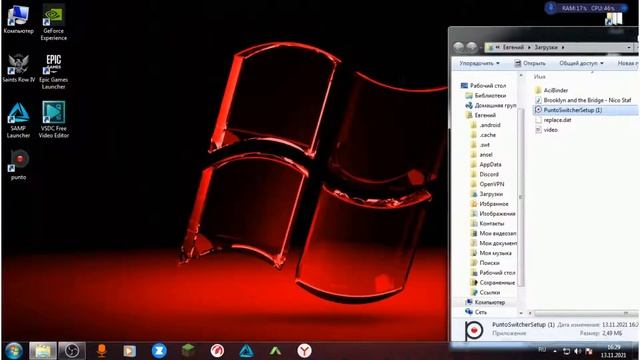
Task: Show hidden tray icons arrow
Action: (x=555, y=351)
